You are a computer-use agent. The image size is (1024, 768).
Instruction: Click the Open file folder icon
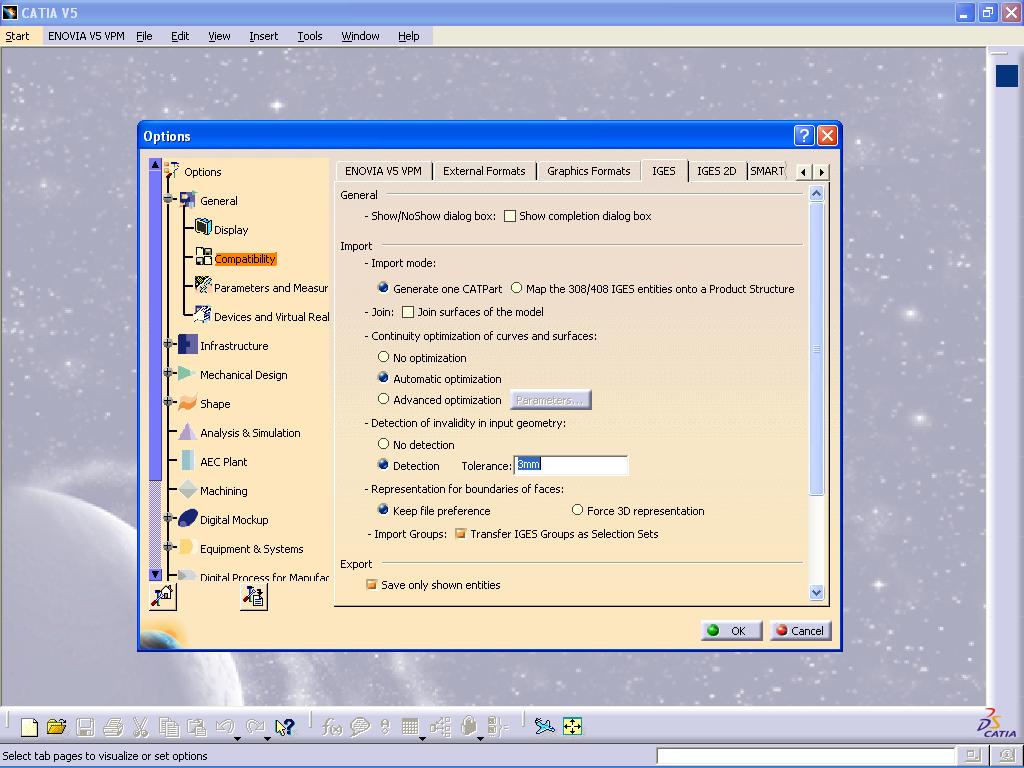[x=57, y=727]
